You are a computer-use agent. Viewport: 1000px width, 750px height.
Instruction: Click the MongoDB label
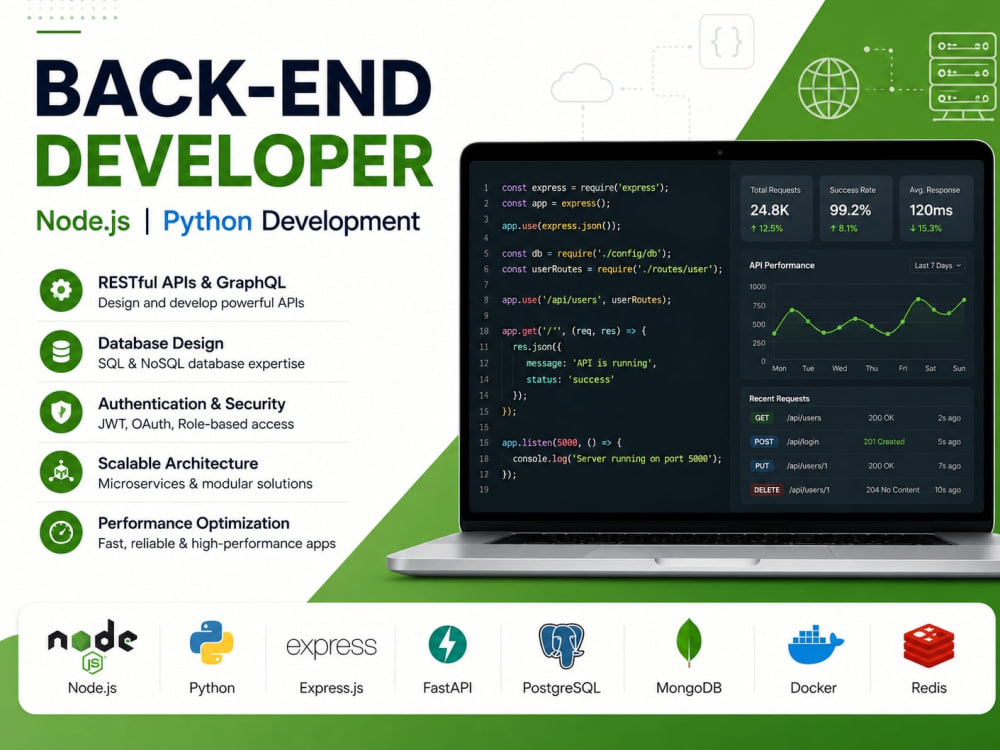click(689, 688)
